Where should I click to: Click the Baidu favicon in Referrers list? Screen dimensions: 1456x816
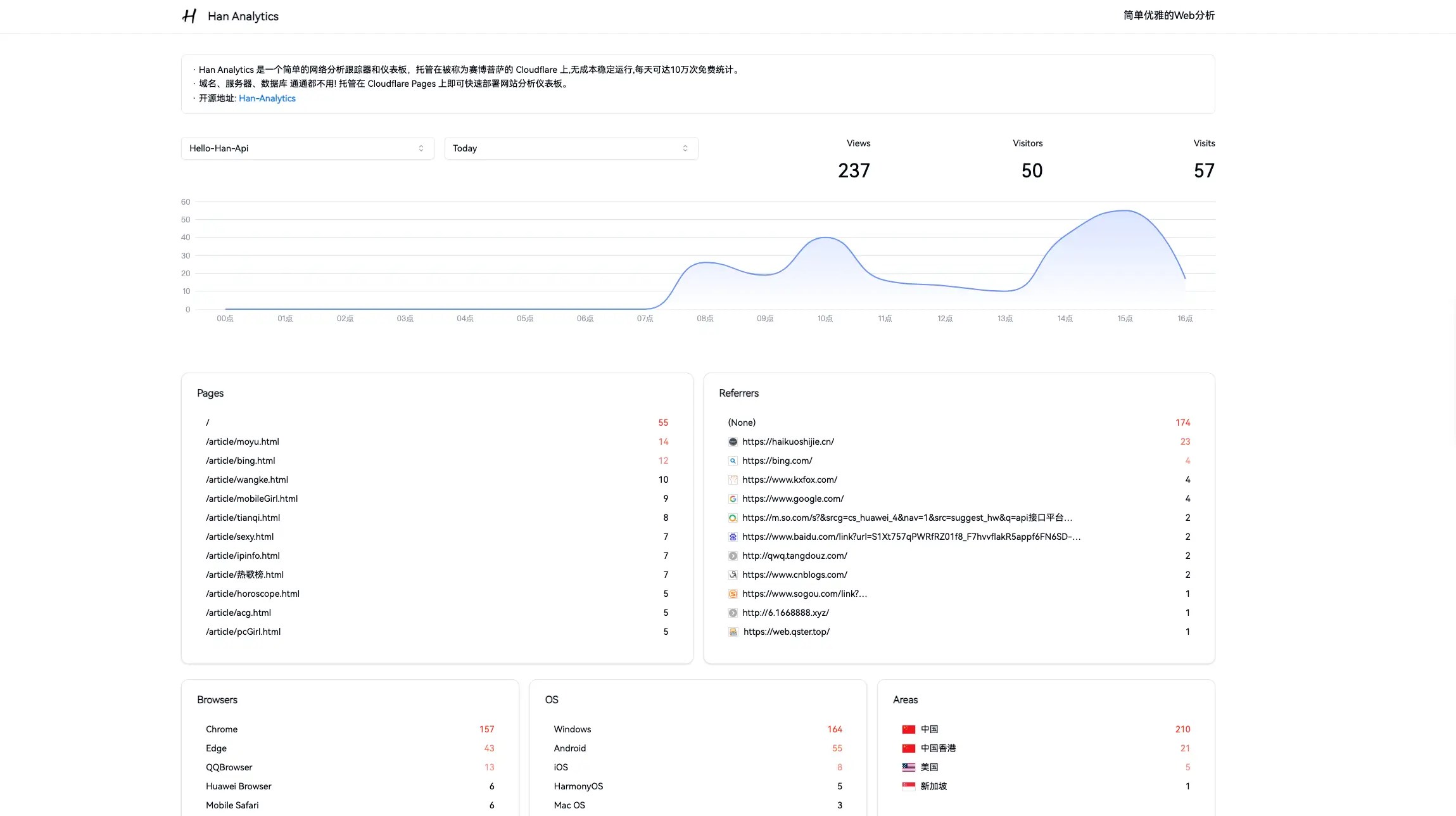coord(733,537)
